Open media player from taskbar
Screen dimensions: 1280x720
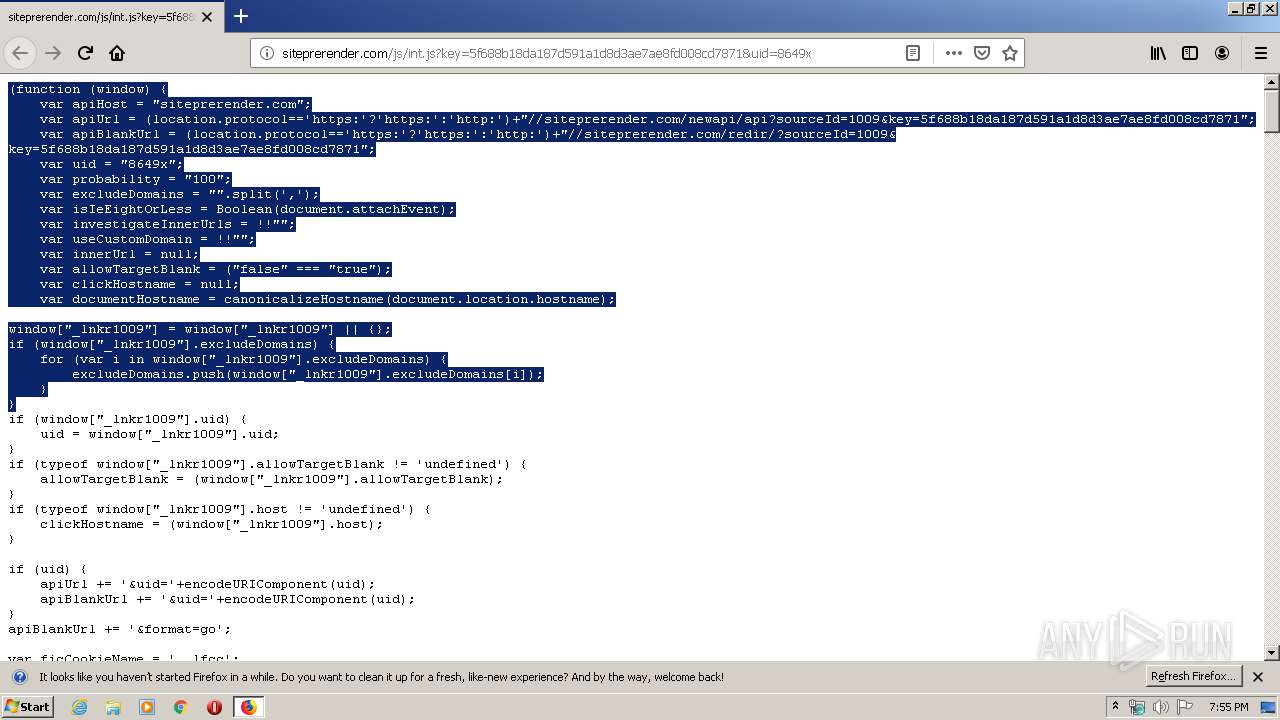click(147, 707)
